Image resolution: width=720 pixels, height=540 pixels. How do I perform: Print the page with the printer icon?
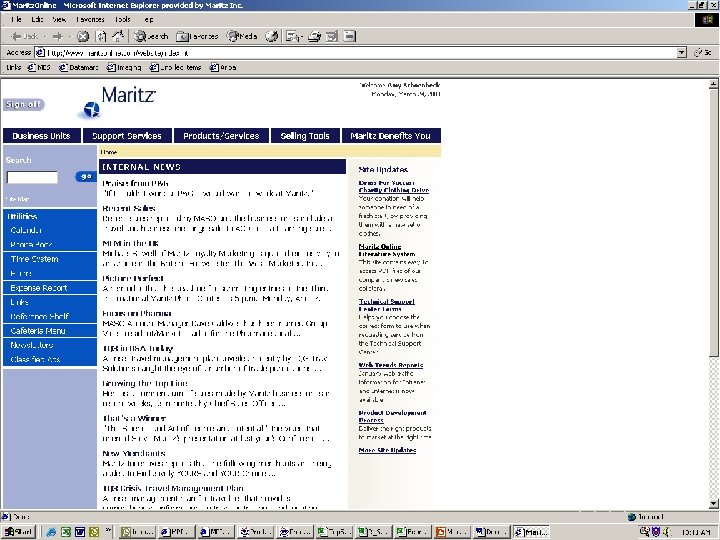pos(314,36)
